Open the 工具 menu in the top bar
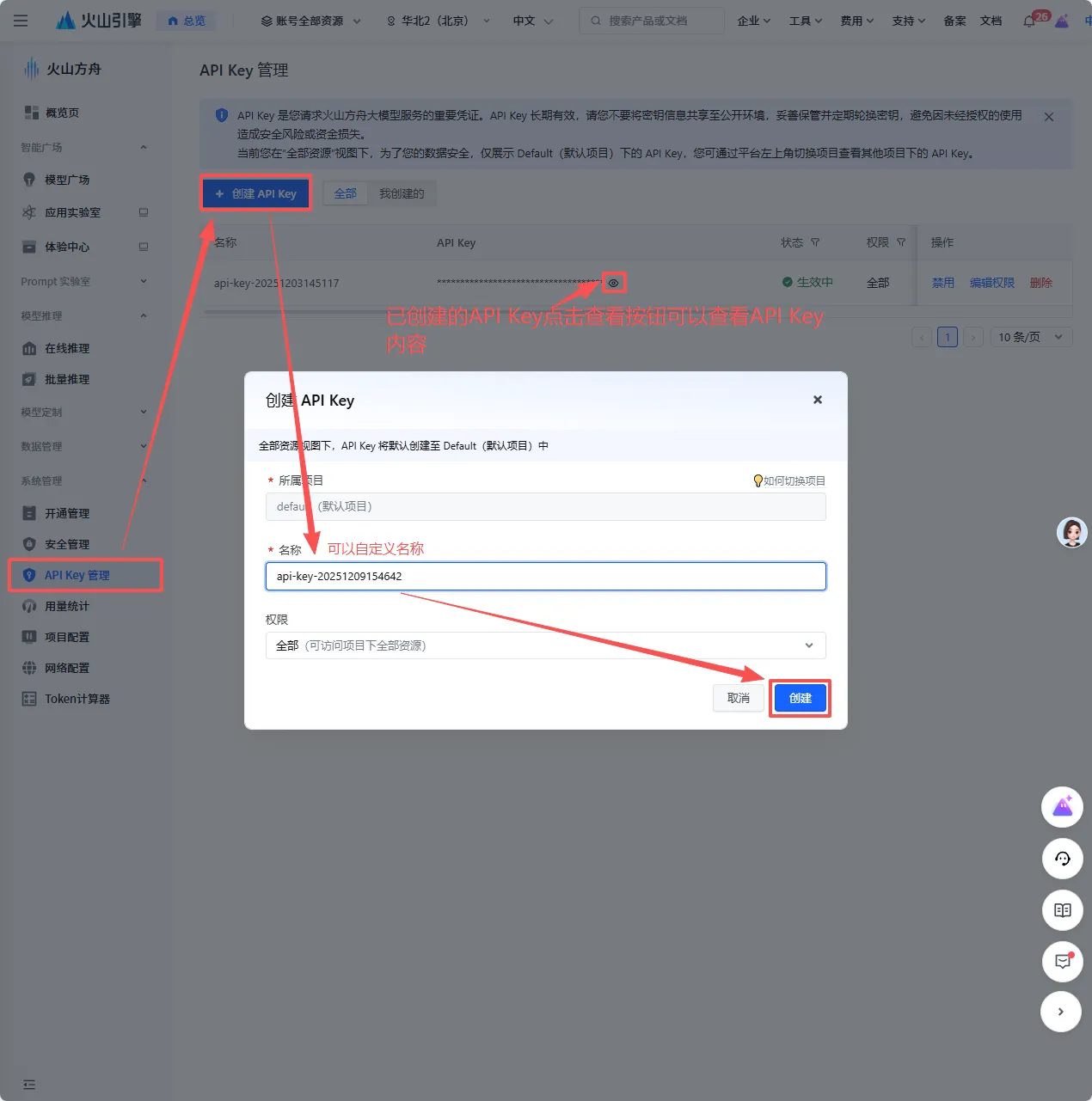Image resolution: width=1092 pixels, height=1101 pixels. (805, 21)
